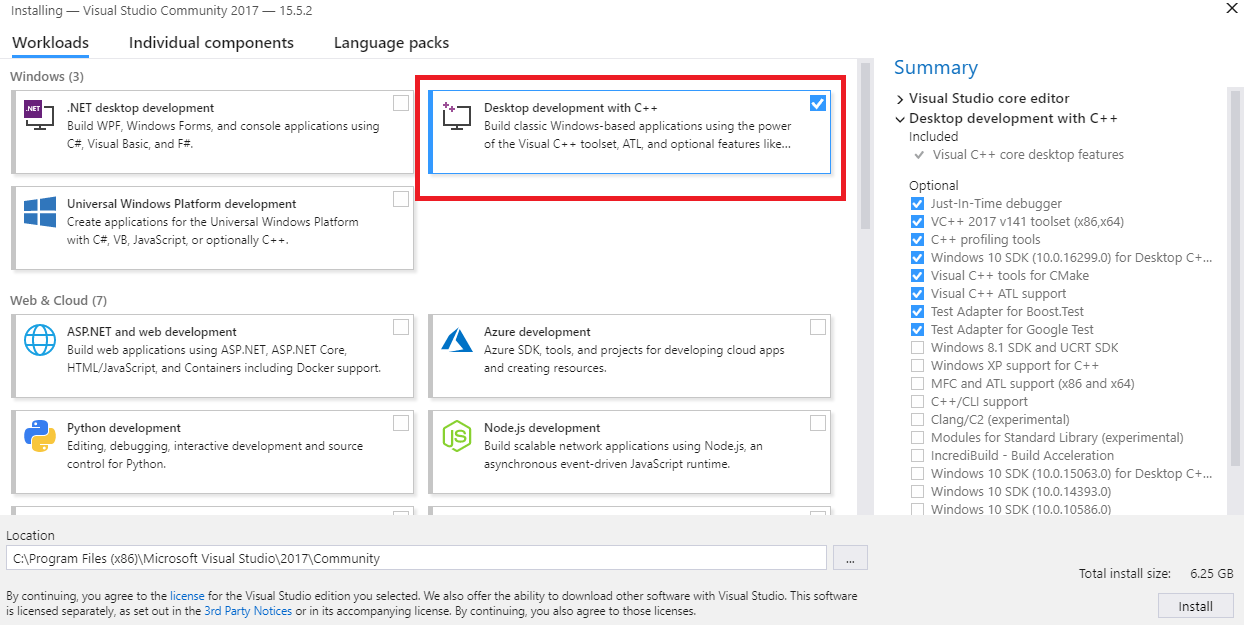Tick Windows 10 SDK (10.0.14393.0) checkbox
This screenshot has height=625, width=1244.
(x=917, y=492)
